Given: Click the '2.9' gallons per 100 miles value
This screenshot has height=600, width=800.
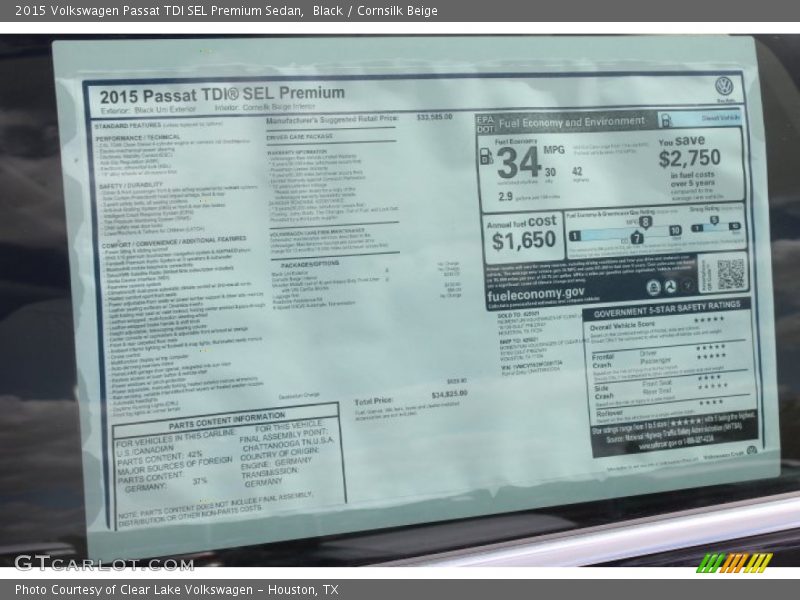Looking at the screenshot, I should (x=505, y=196).
